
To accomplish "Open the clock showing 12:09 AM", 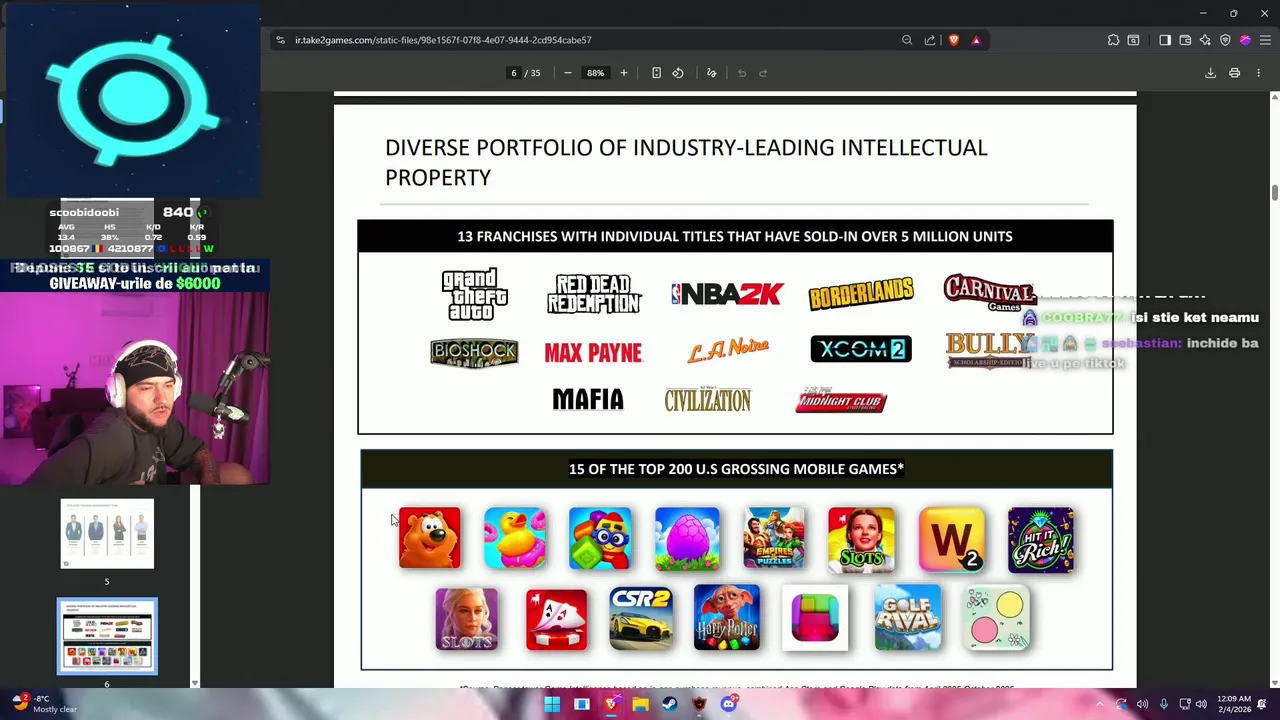I will (x=1236, y=704).
